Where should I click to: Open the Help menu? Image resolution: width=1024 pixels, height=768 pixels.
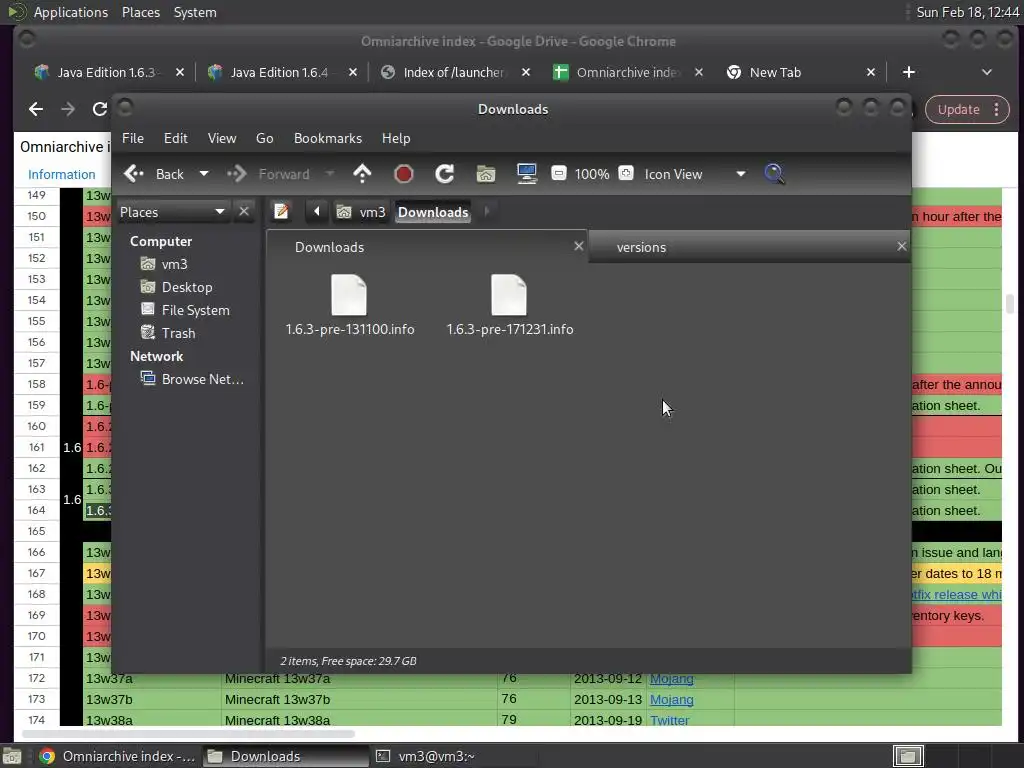tap(396, 138)
